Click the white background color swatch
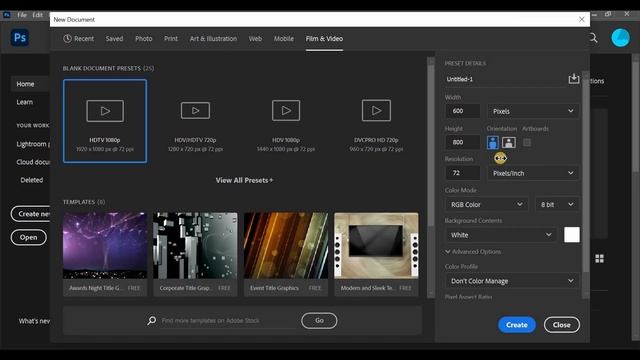 tap(571, 235)
